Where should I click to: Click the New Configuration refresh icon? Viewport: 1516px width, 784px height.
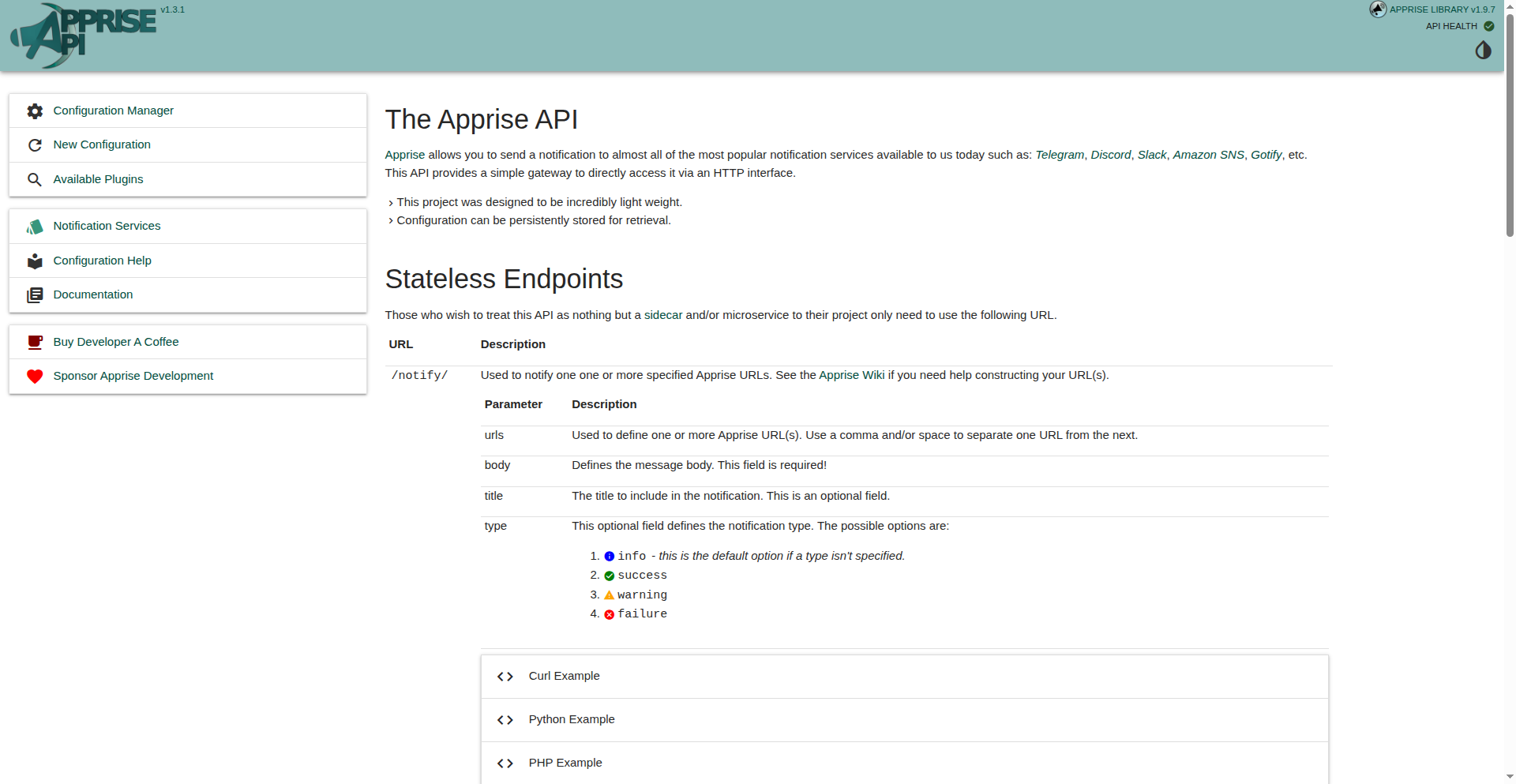click(x=35, y=145)
